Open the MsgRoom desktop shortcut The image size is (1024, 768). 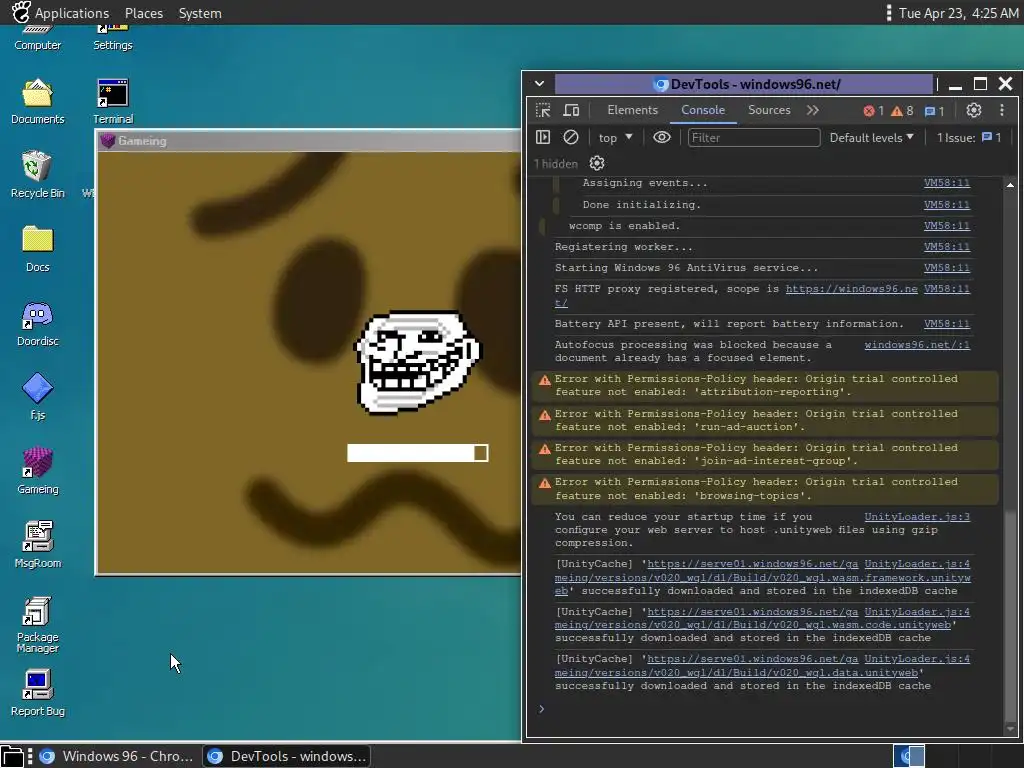click(x=37, y=545)
